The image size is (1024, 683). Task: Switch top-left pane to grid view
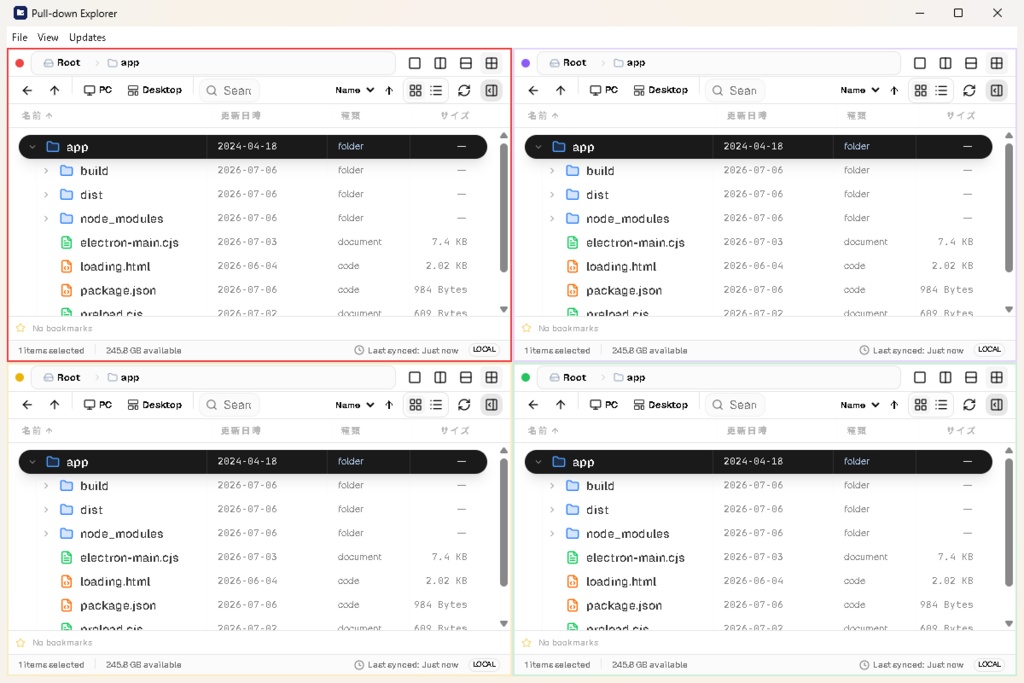tap(415, 91)
